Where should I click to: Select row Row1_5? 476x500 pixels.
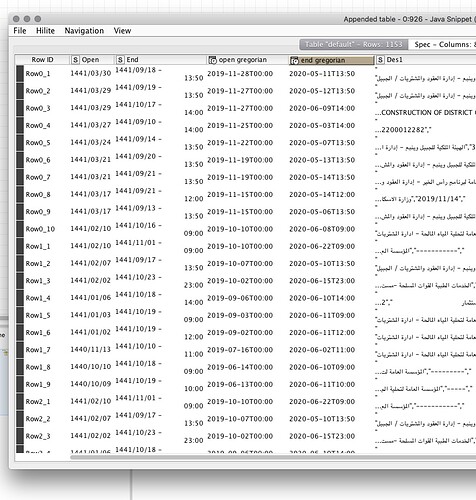[38, 315]
